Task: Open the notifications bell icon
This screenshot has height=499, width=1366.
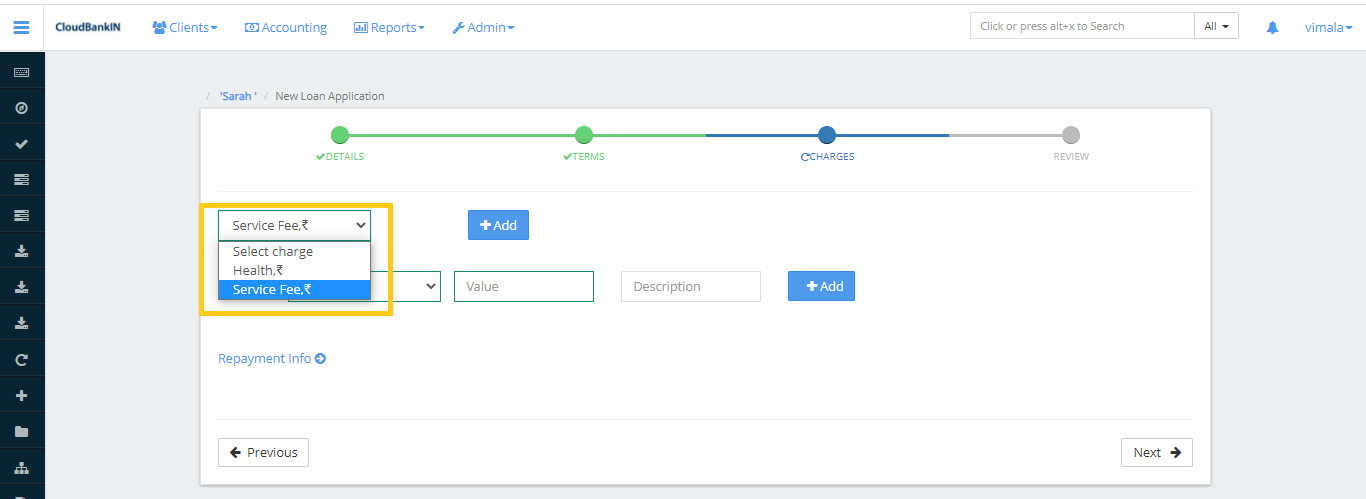Action: (1272, 28)
